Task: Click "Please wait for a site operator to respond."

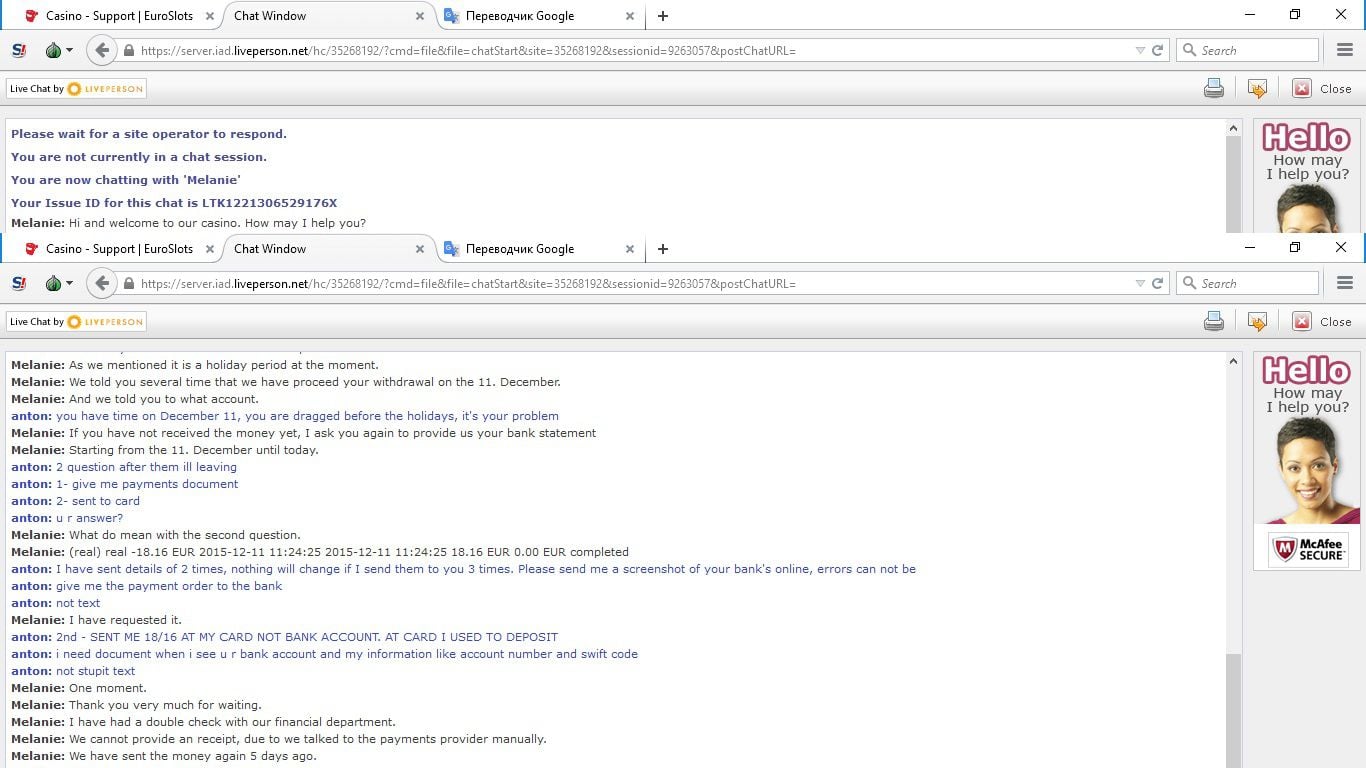Action: click(149, 134)
